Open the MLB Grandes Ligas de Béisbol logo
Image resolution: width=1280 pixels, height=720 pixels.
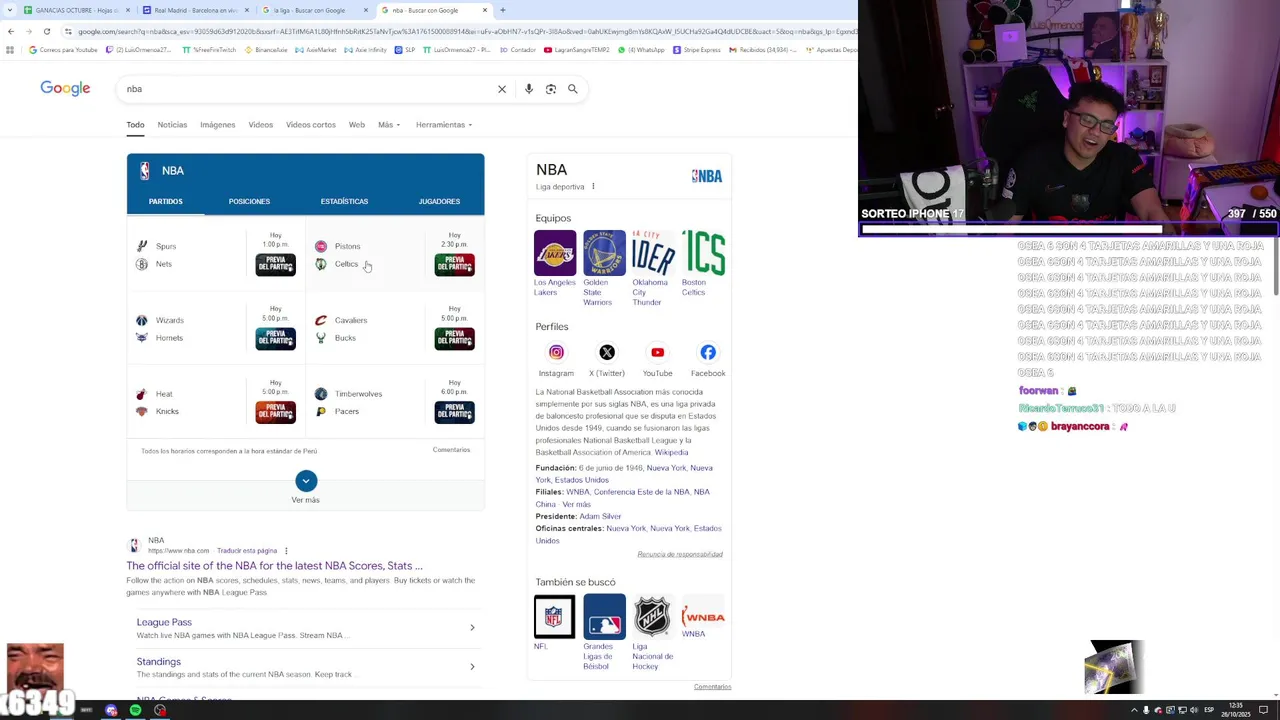[x=604, y=617]
